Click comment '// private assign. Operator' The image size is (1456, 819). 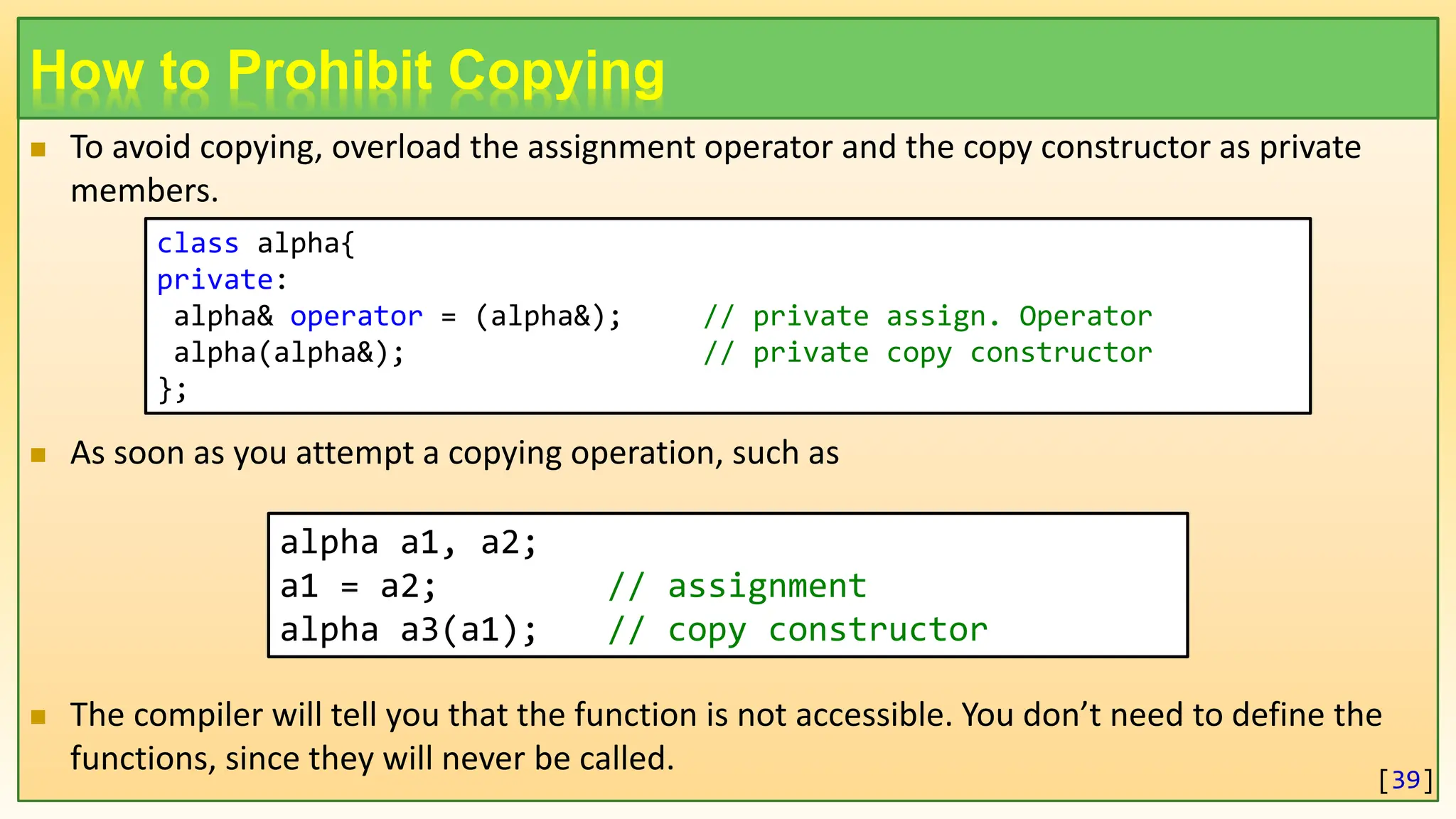click(x=928, y=316)
